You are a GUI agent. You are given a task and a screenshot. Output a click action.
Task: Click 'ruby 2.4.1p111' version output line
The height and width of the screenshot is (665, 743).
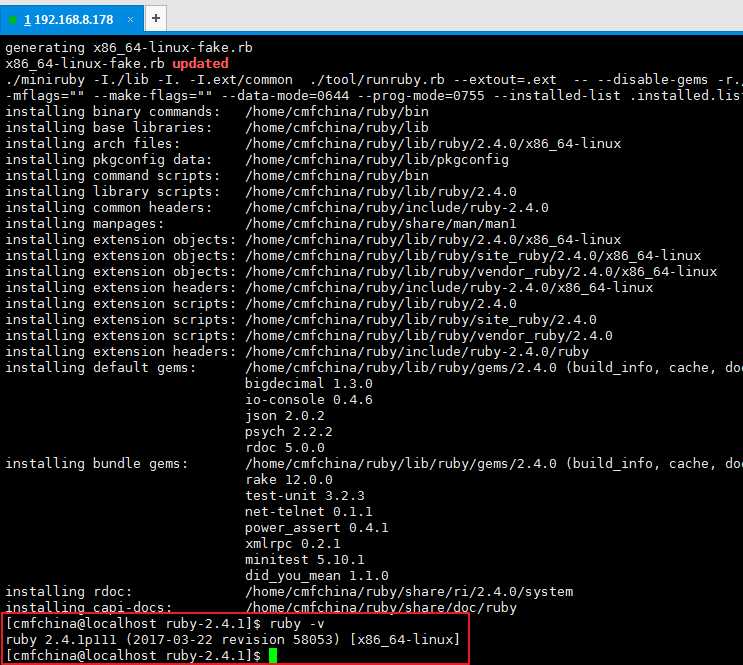click(x=232, y=640)
